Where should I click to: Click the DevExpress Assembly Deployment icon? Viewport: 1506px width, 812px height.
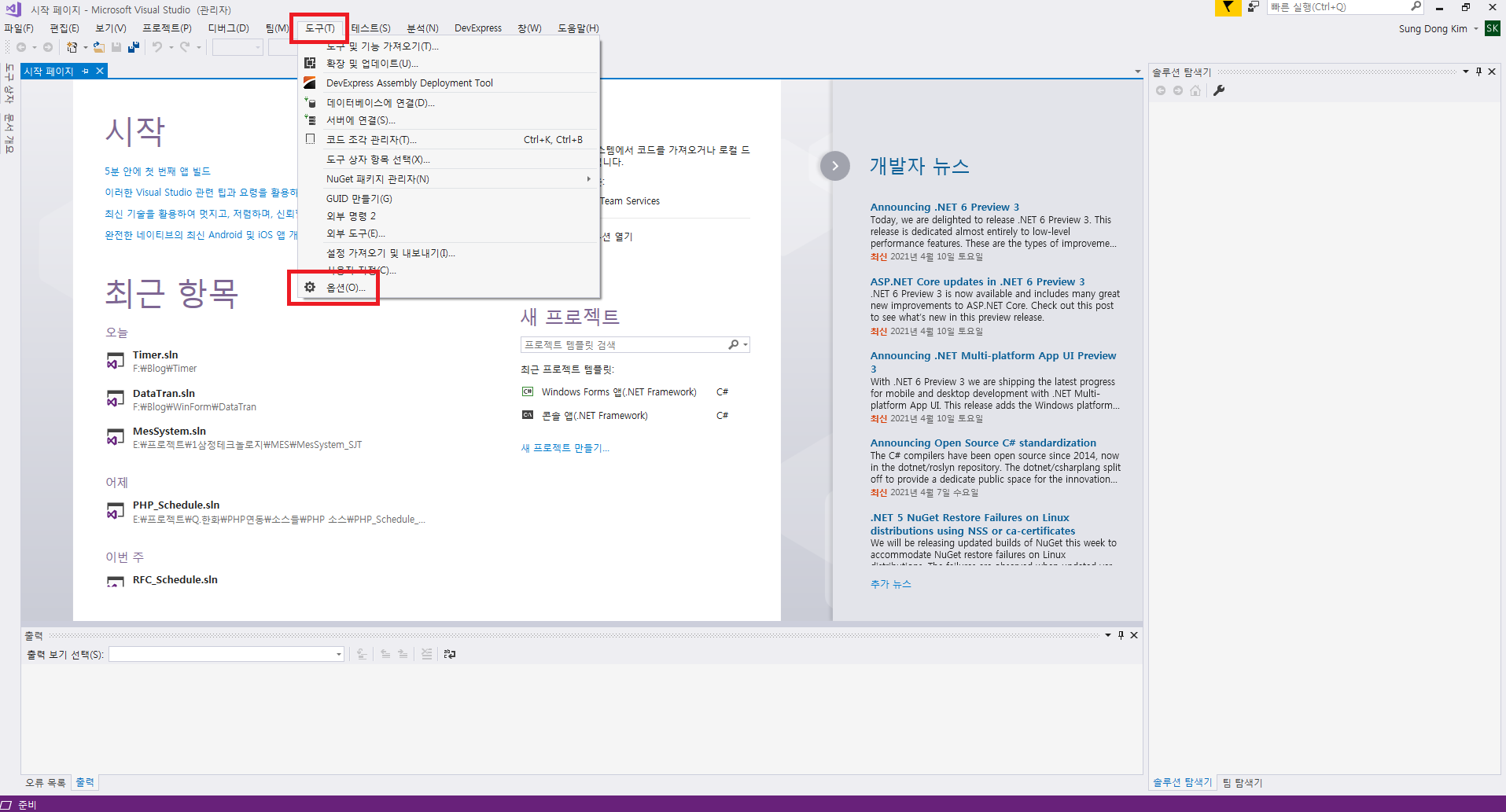[310, 83]
